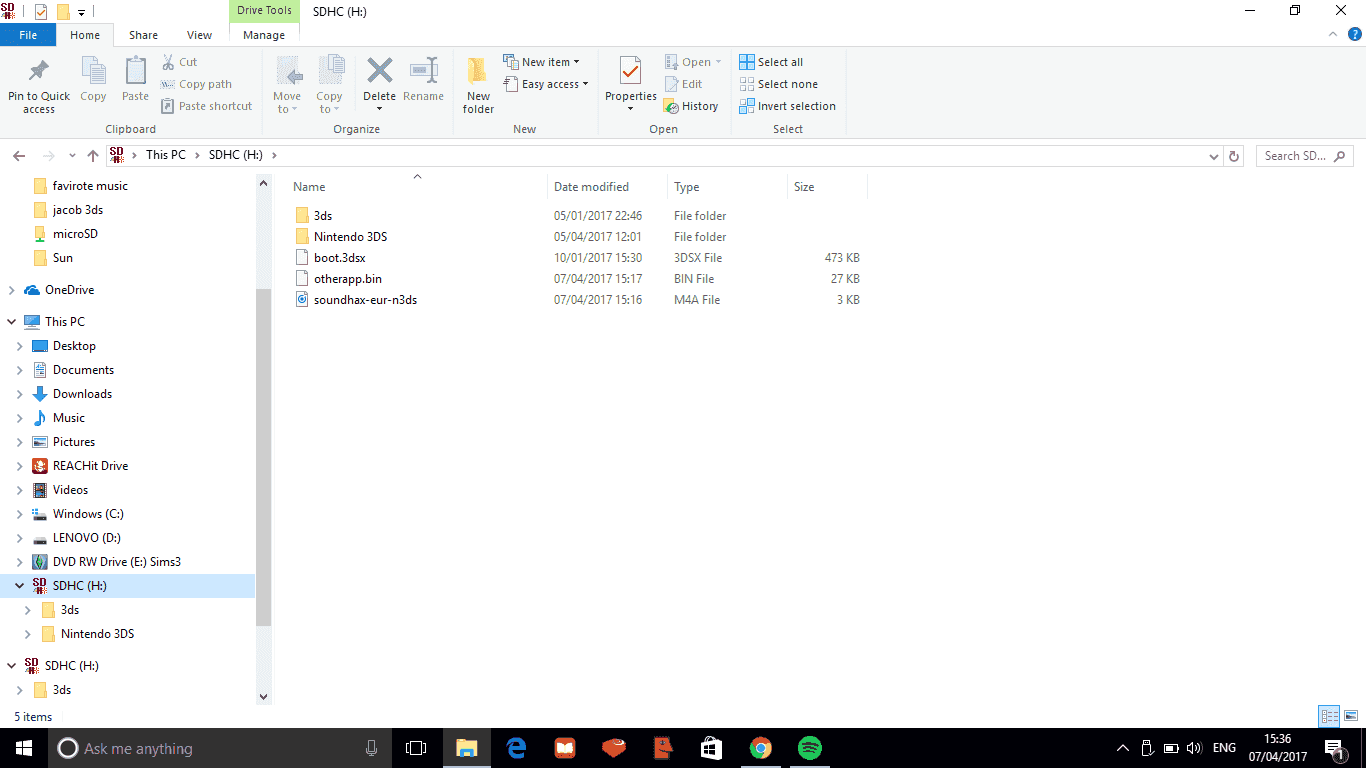Screen dimensions: 1366x768
Task: Click the Cortana Ask me anything box
Action: click(x=221, y=748)
